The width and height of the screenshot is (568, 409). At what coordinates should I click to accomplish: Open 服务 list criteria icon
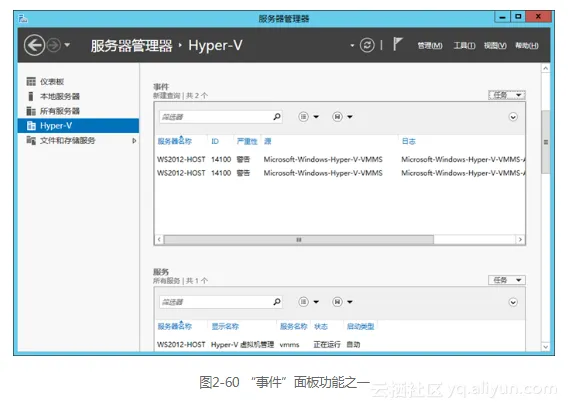pos(303,302)
